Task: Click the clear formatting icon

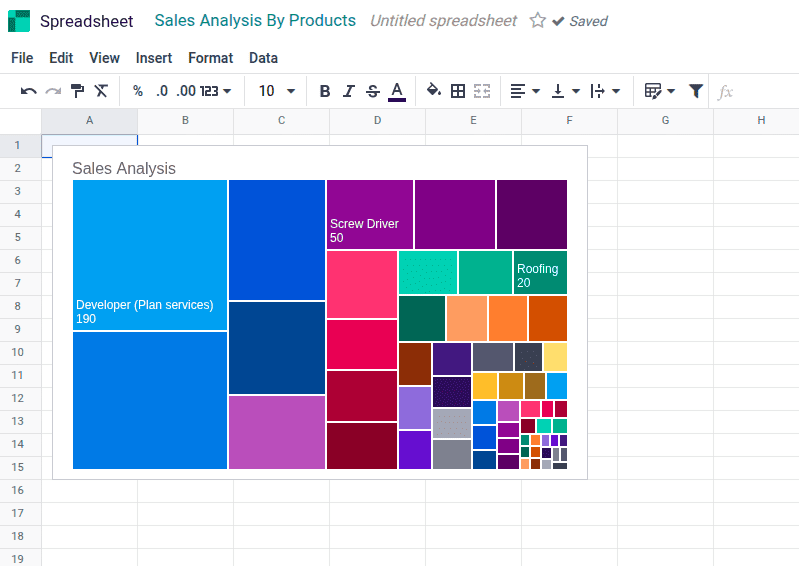Action: tap(101, 91)
